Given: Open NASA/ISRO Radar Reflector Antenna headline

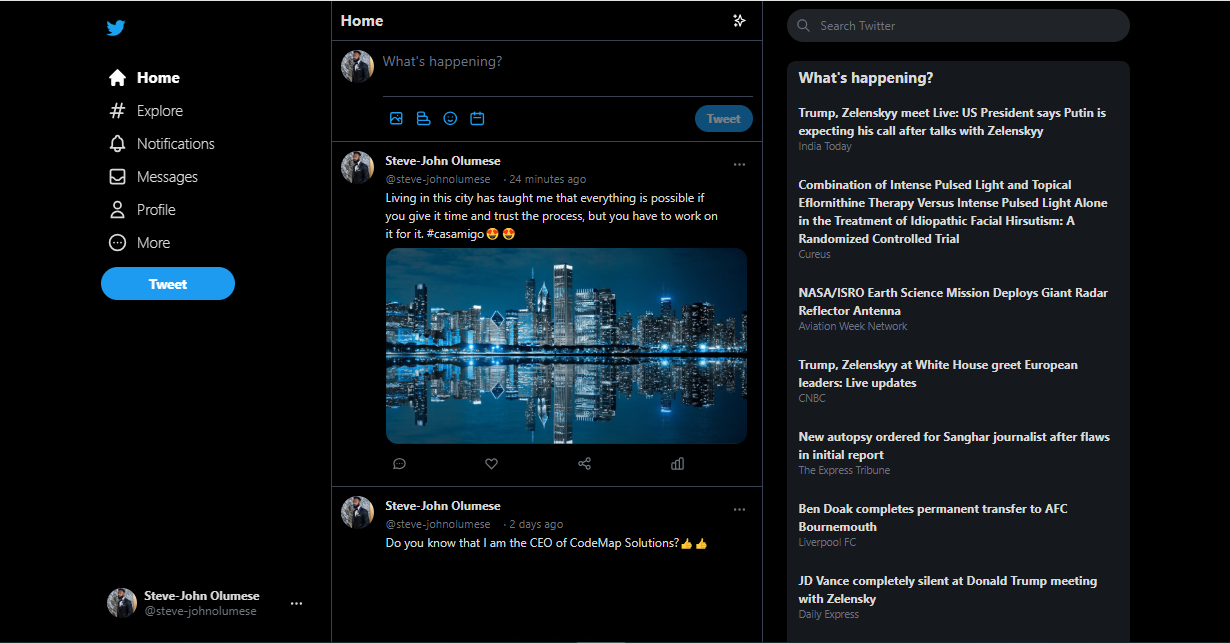Looking at the screenshot, I should click(953, 302).
